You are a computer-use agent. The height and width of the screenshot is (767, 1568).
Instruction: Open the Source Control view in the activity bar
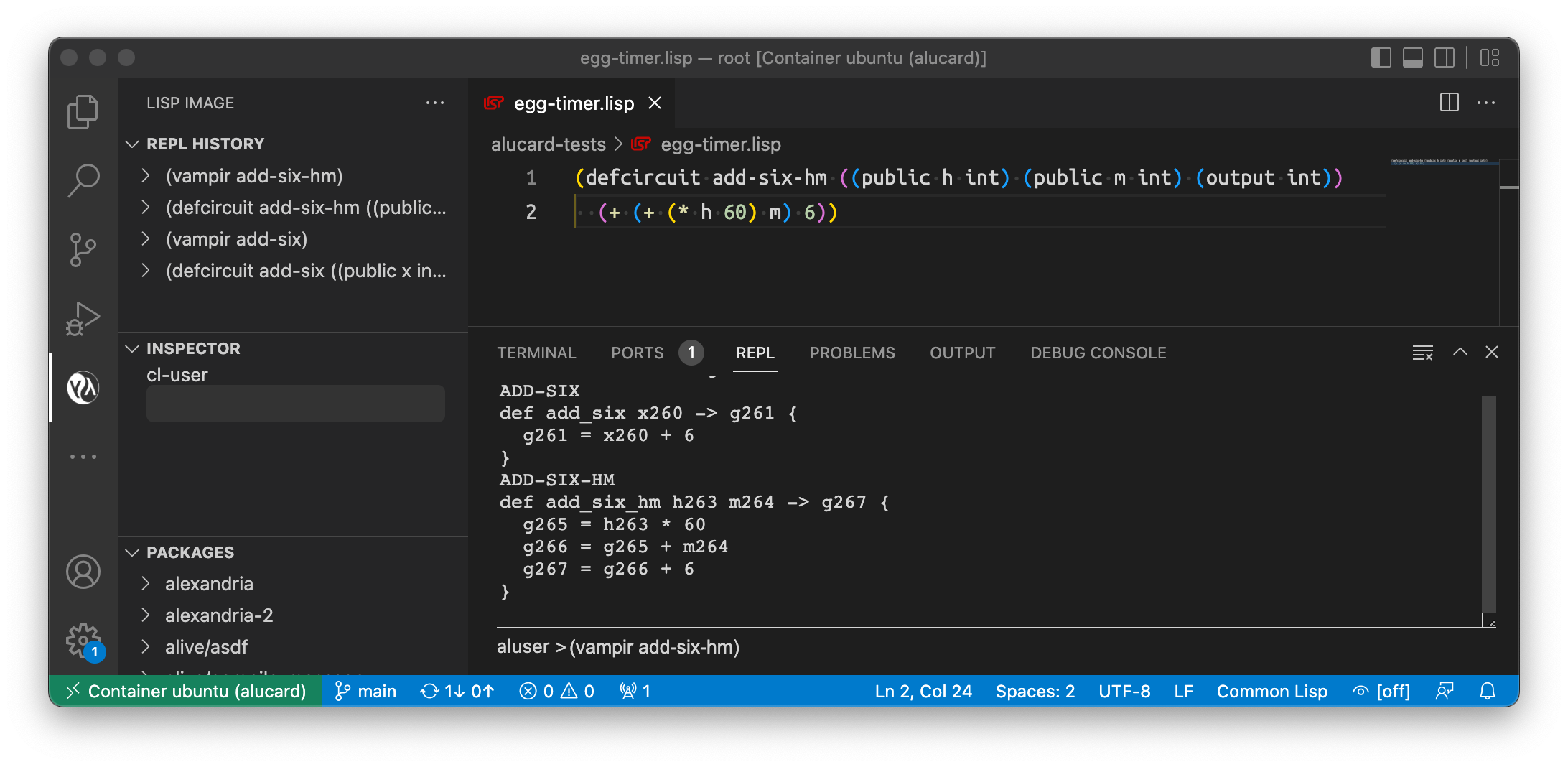83,249
